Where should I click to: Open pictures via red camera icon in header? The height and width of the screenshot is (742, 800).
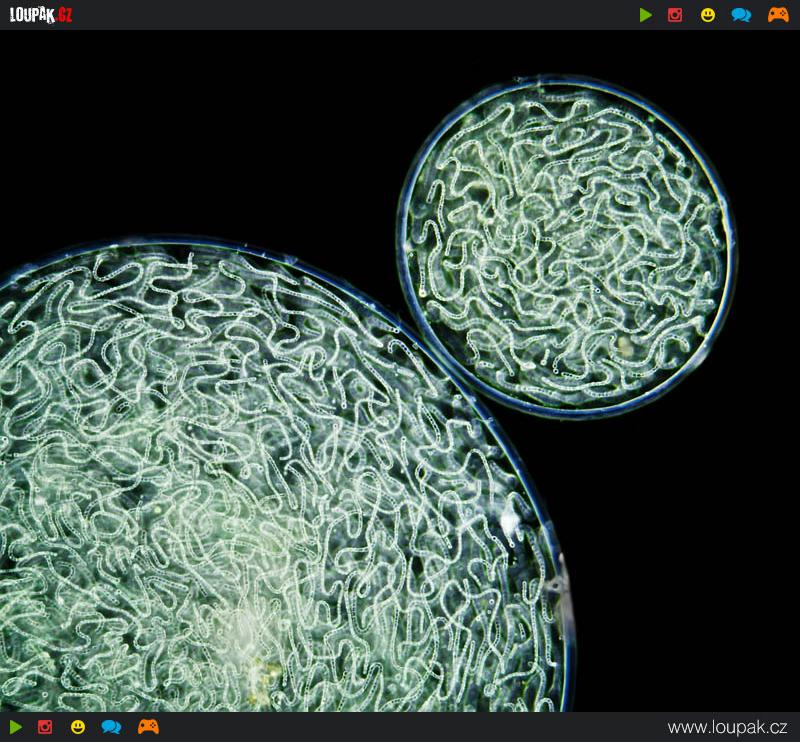(x=675, y=15)
